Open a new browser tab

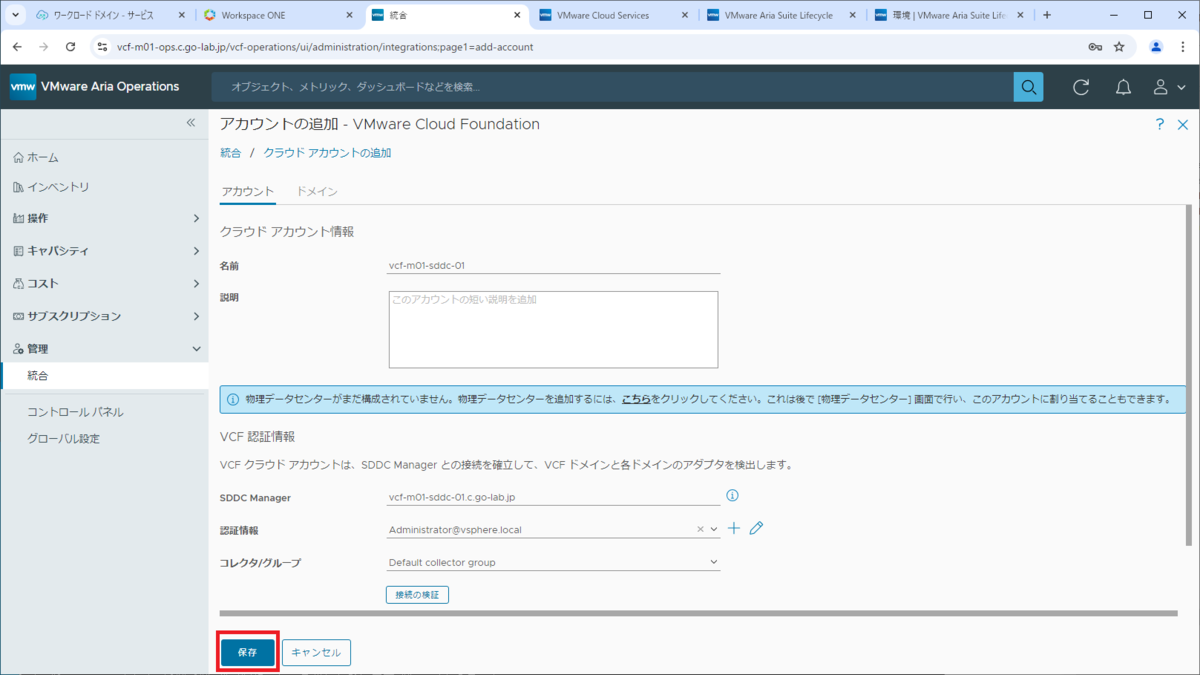[x=1047, y=15]
